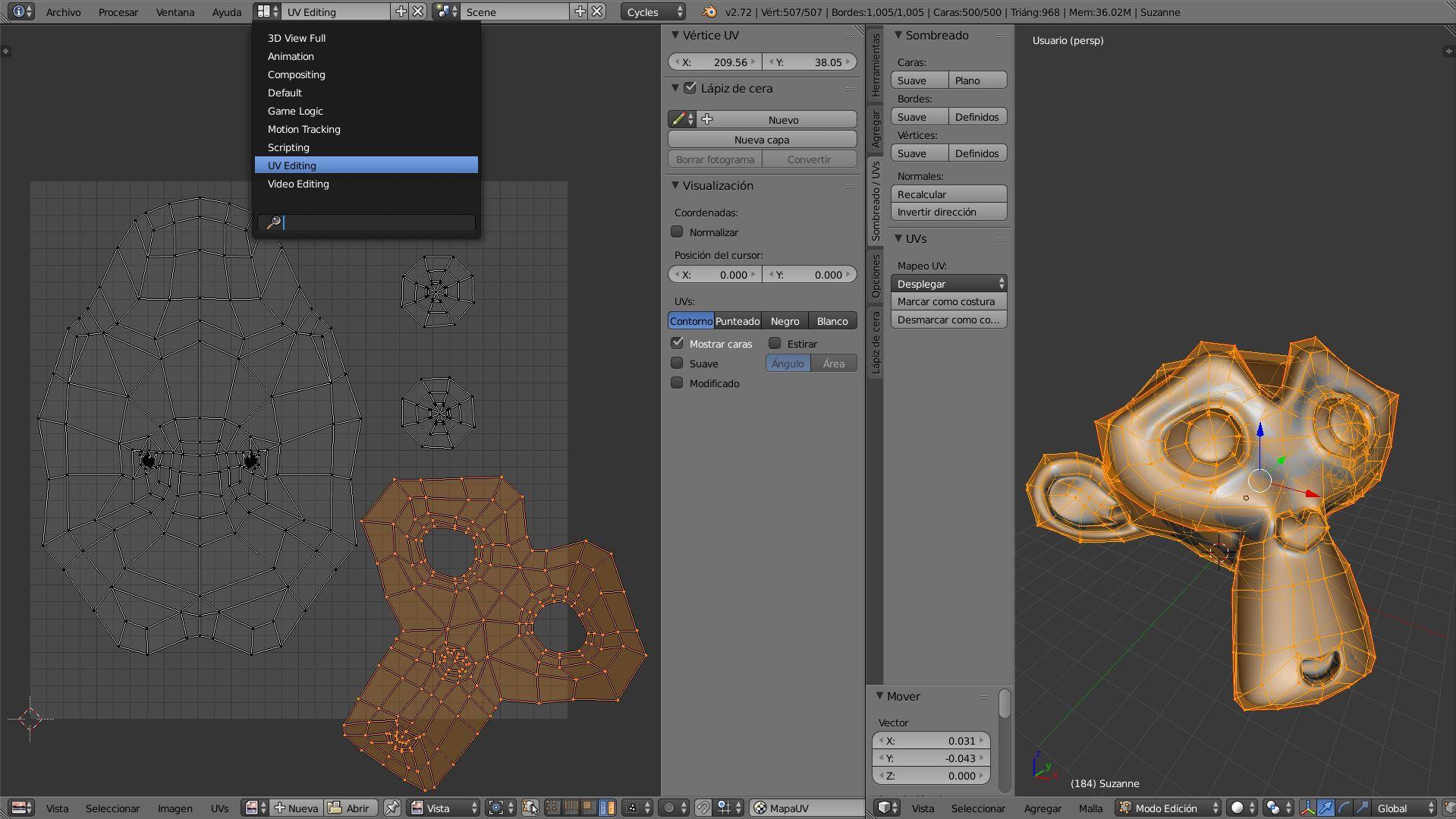Click the grease pencil draw icon
Viewport: 1456px width, 819px height.
(681, 119)
